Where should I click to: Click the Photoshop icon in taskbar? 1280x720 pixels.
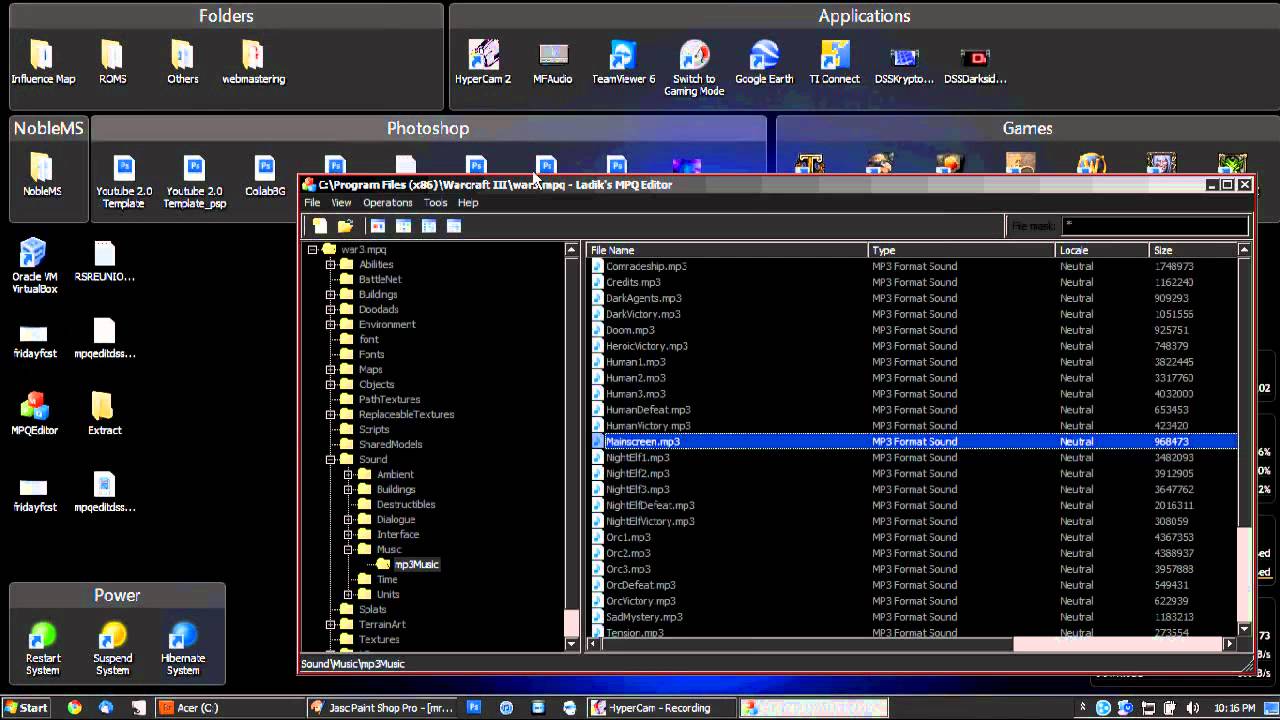[x=474, y=707]
